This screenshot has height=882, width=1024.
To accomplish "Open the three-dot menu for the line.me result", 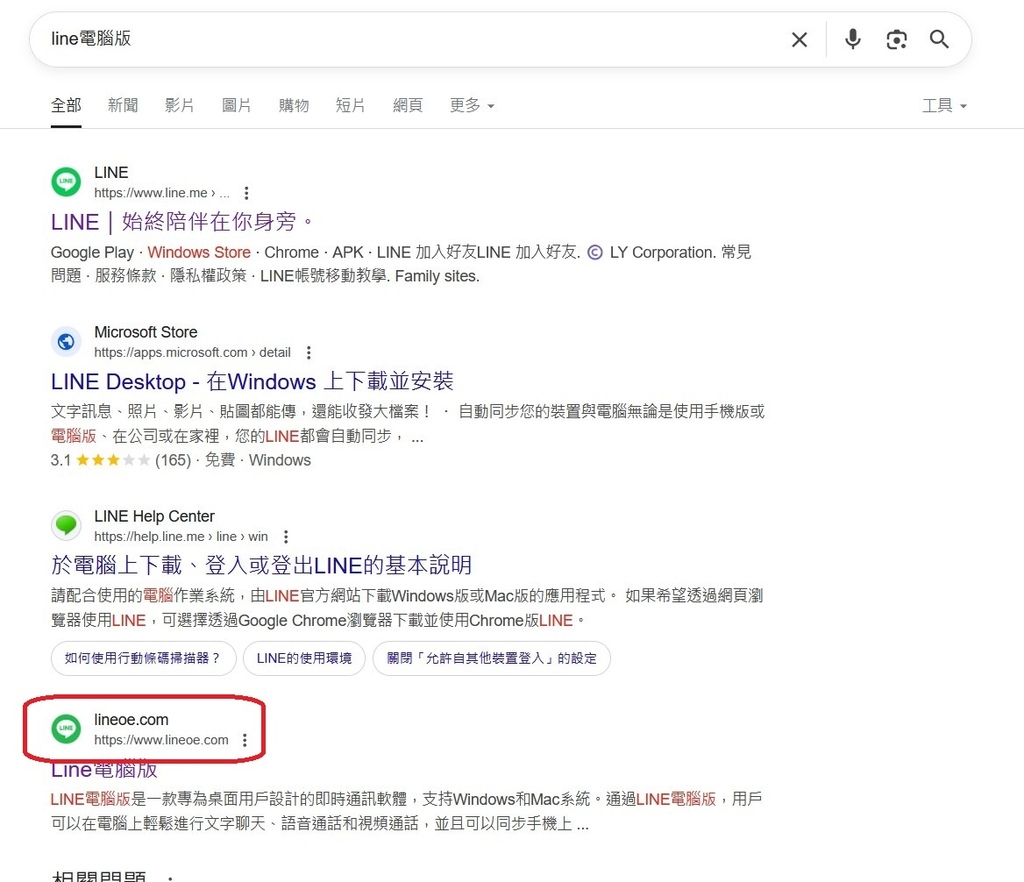I will (246, 193).
